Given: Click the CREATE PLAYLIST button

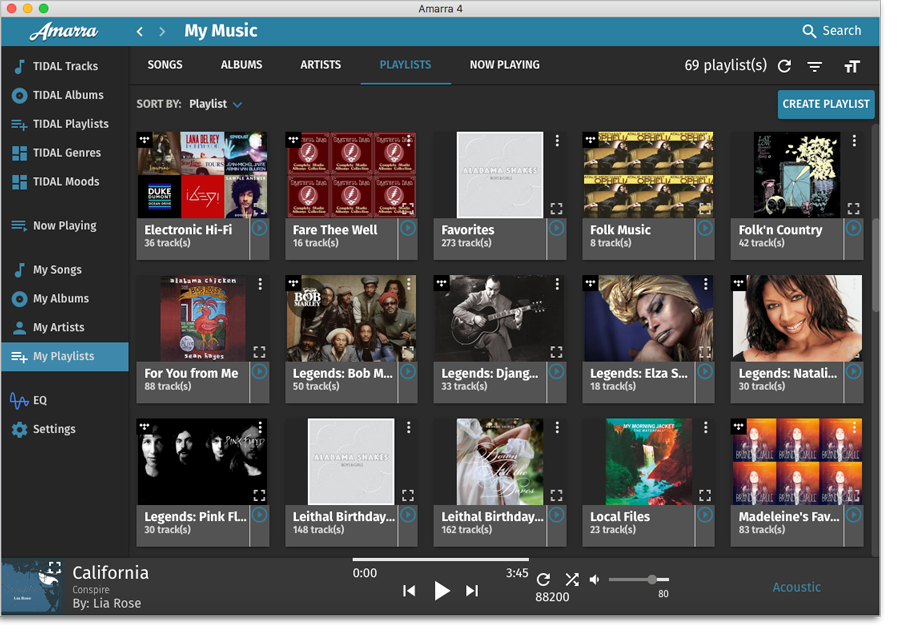Looking at the screenshot, I should [x=825, y=104].
